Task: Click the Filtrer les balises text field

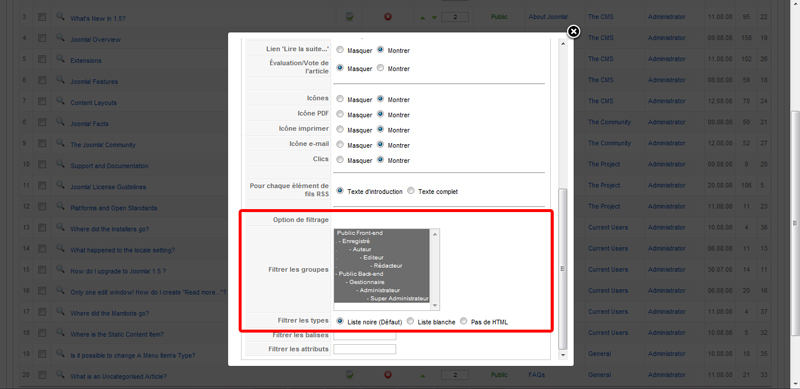Action: tap(364, 335)
